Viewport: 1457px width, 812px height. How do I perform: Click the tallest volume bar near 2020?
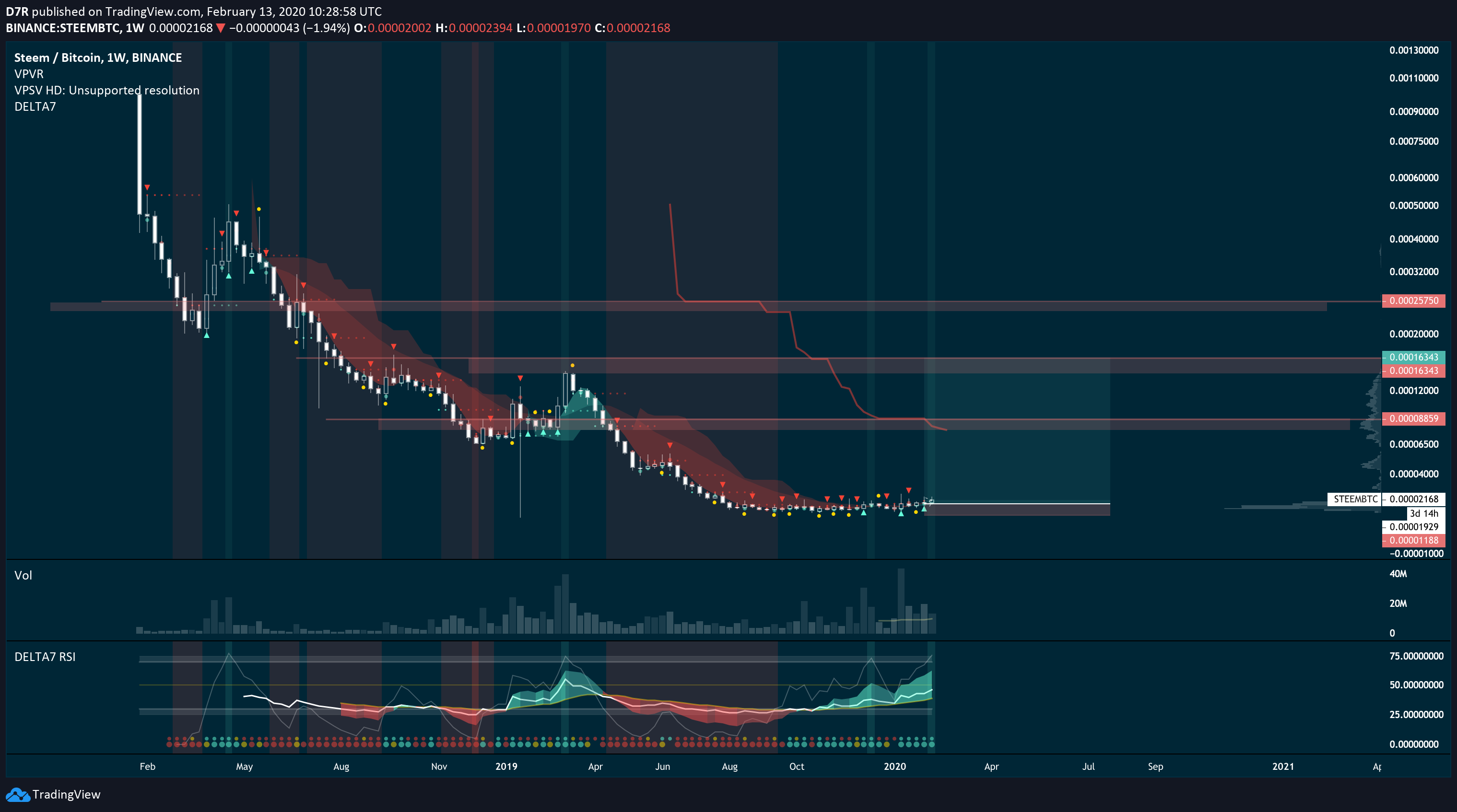tap(901, 601)
